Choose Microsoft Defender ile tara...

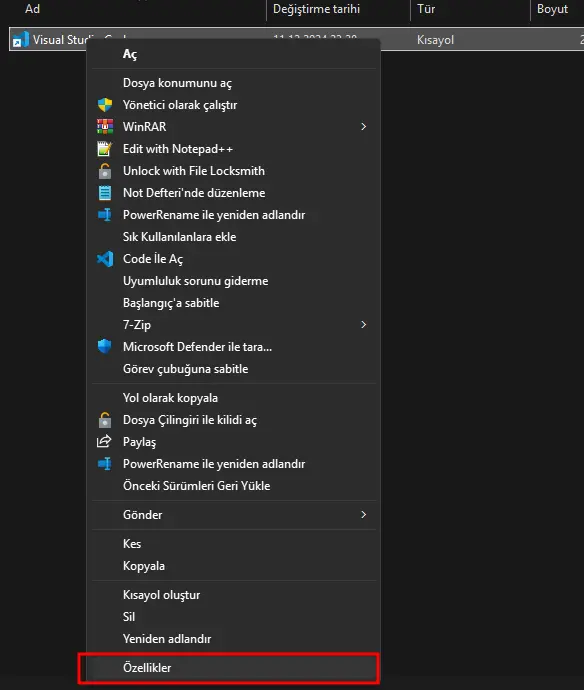click(234, 347)
